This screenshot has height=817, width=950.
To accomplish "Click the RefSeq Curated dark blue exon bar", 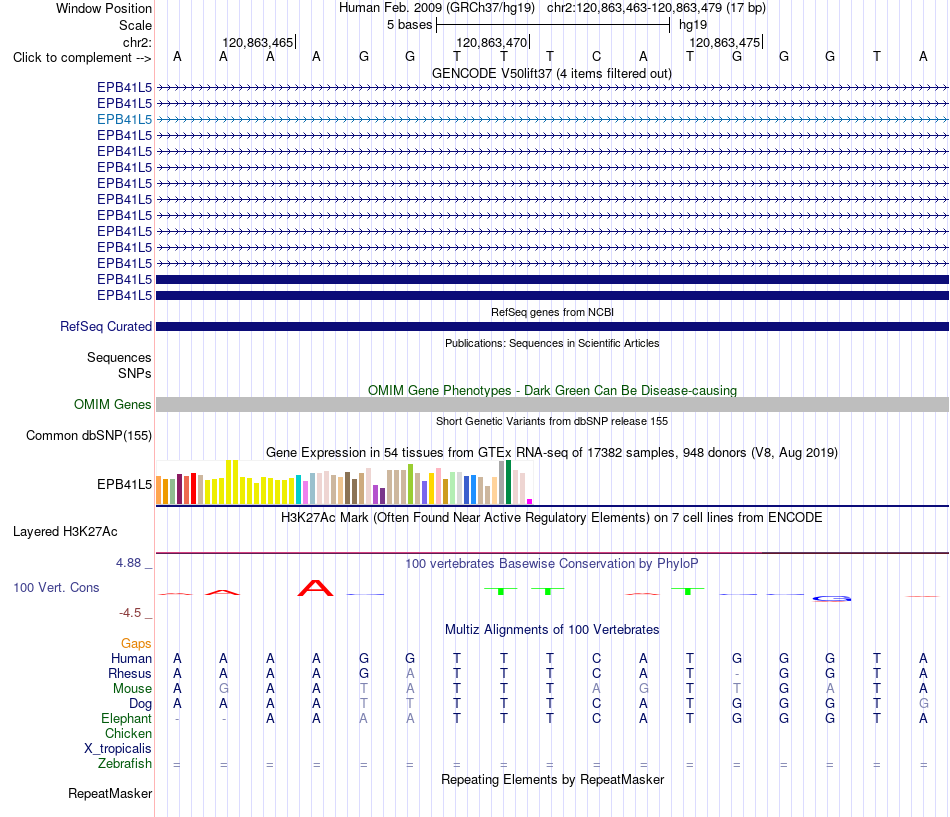I will [552, 327].
